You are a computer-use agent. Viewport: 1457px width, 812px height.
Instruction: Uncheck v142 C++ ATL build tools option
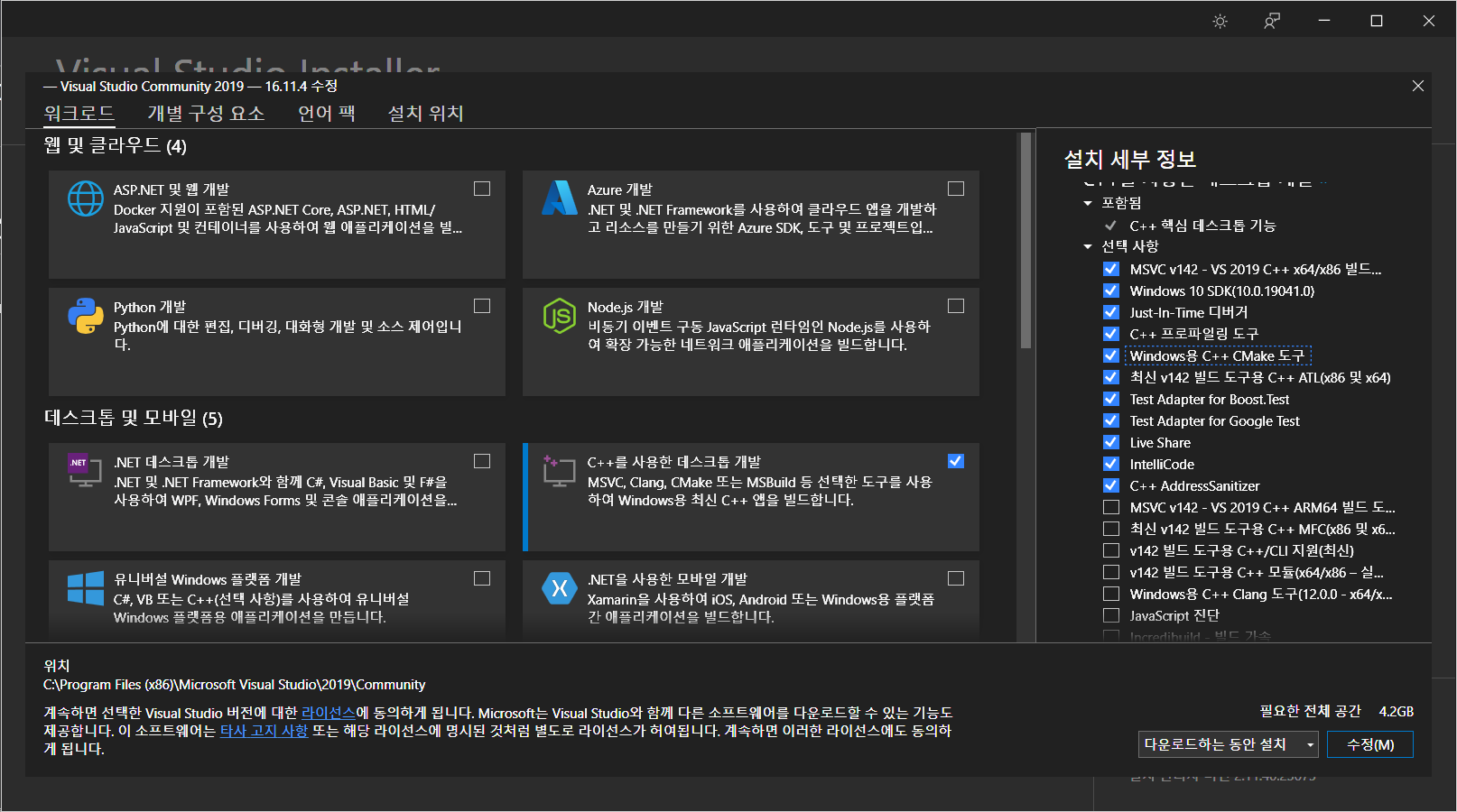tap(1111, 377)
